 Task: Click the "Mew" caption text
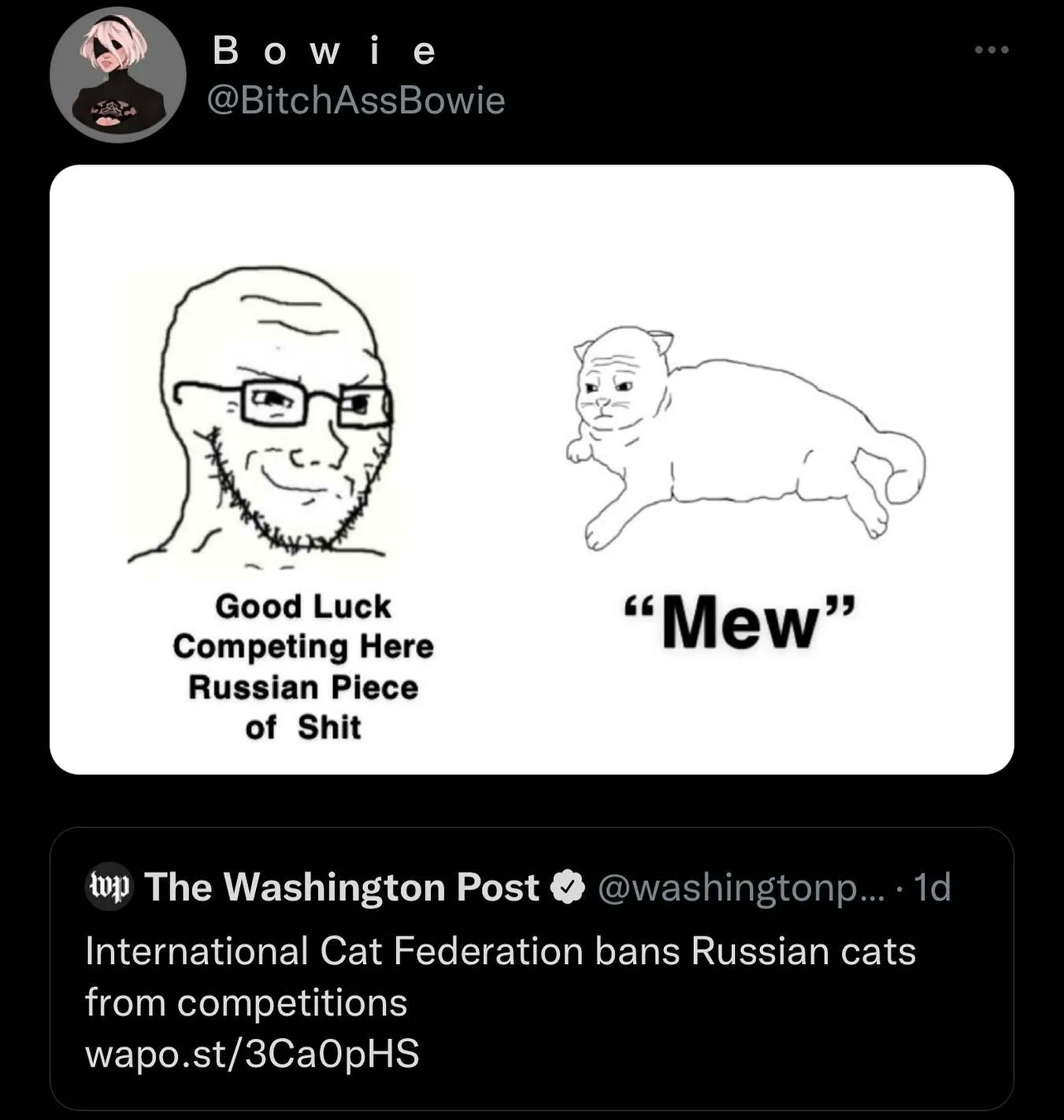click(x=739, y=624)
